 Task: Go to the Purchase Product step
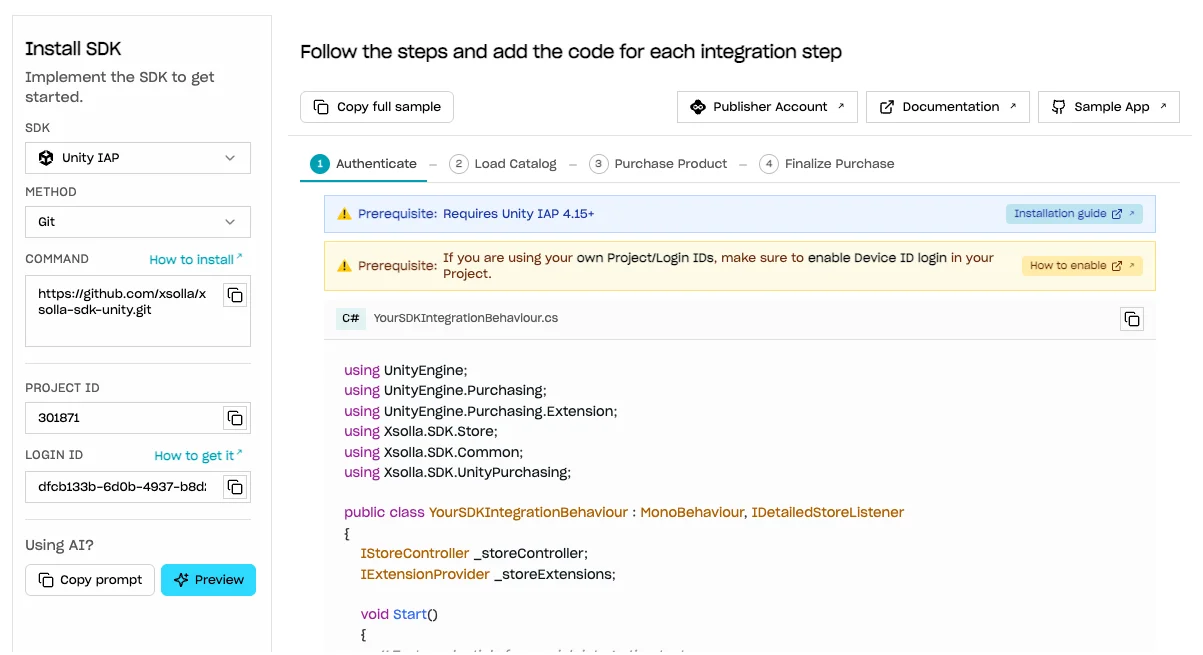tap(658, 164)
